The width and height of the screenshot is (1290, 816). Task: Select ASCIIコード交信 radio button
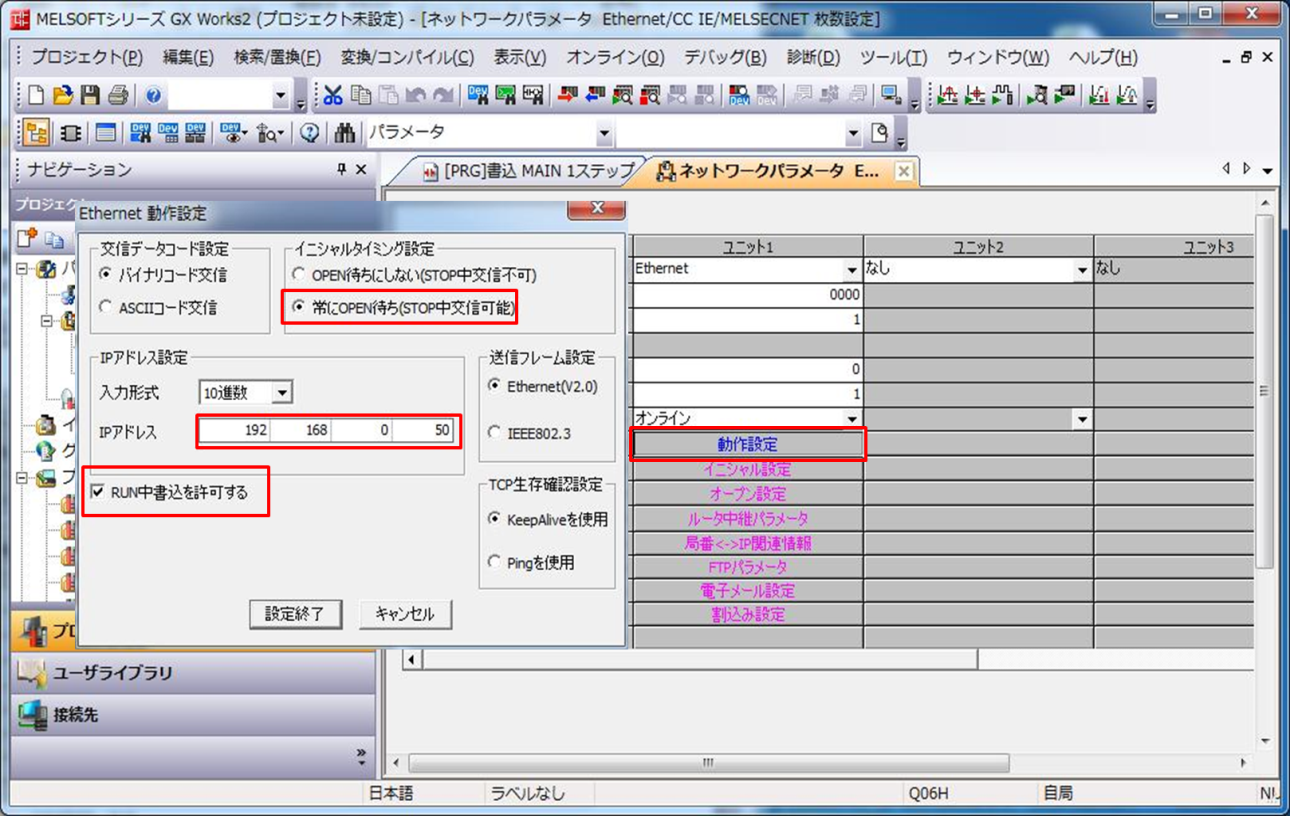105,308
